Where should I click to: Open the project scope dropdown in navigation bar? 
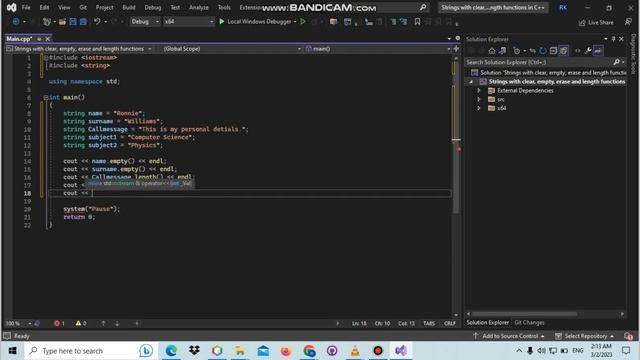click(x=79, y=49)
